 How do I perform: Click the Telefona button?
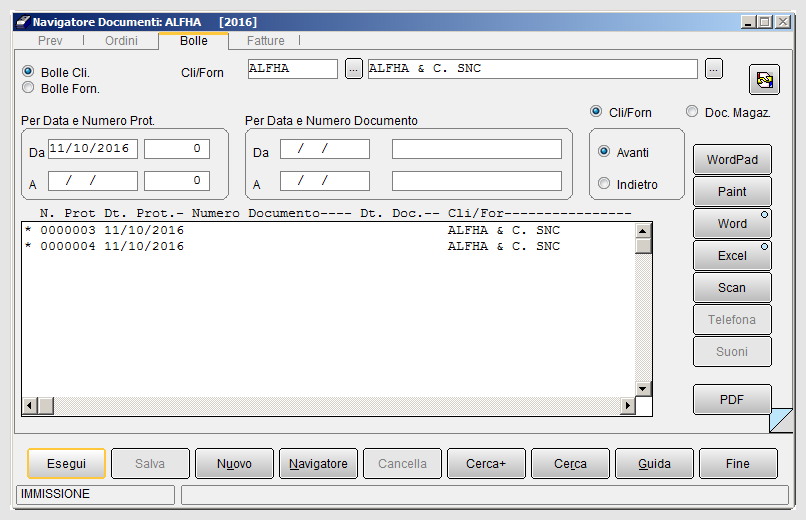(x=732, y=320)
